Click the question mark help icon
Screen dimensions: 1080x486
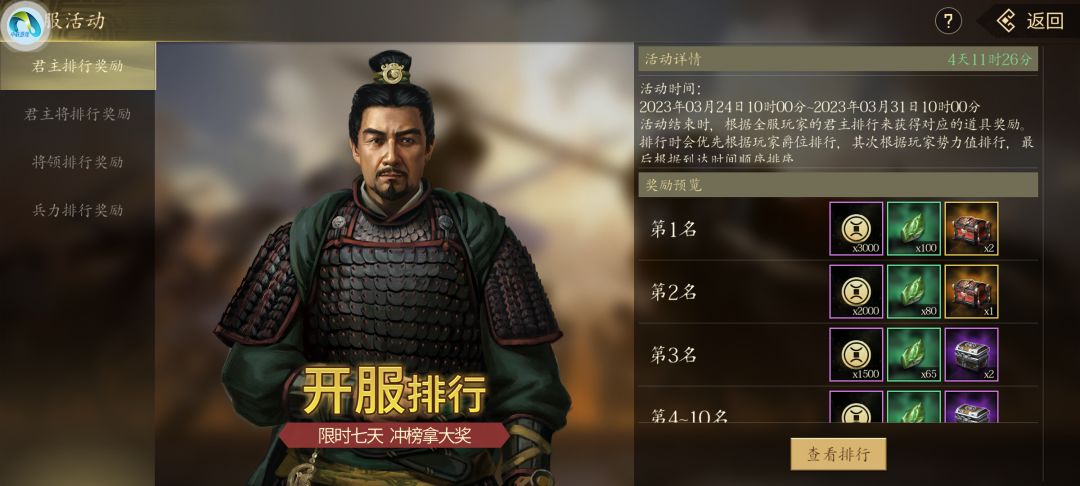[x=948, y=21]
